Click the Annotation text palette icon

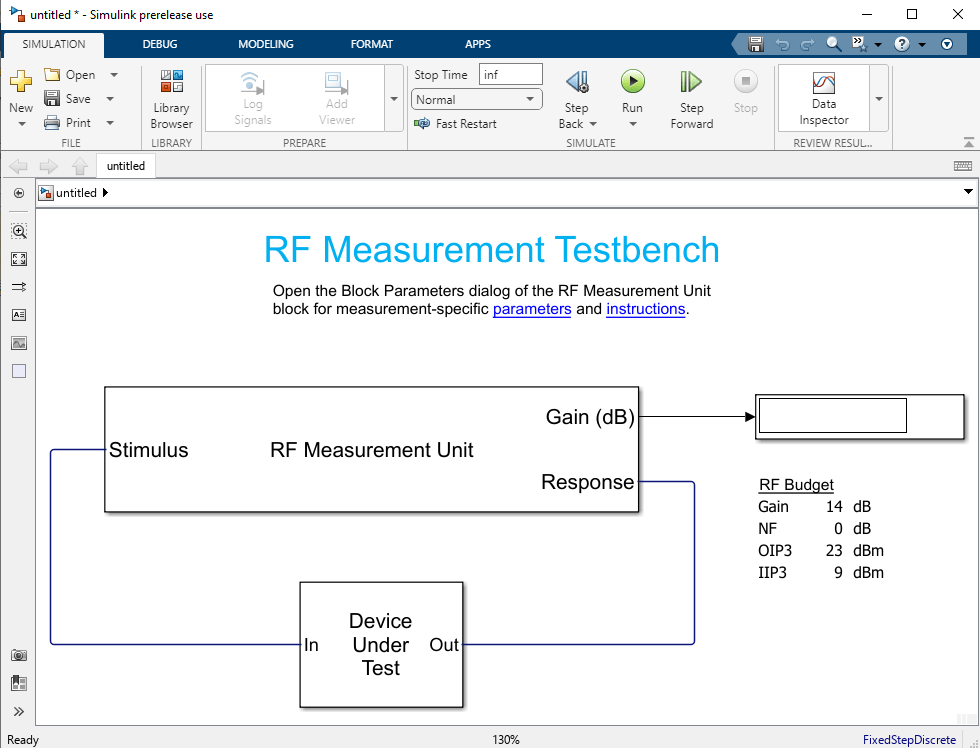(x=19, y=315)
